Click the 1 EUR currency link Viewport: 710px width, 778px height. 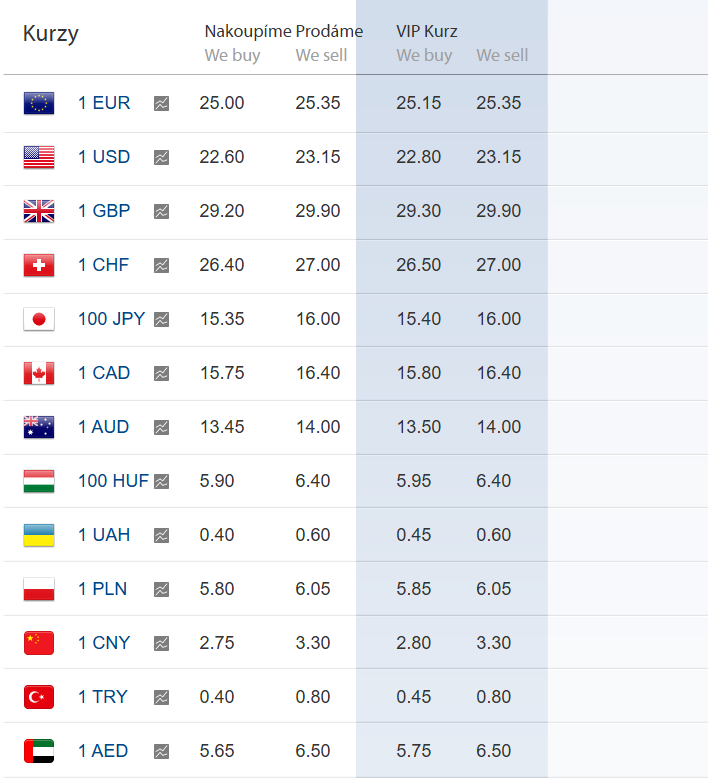[x=104, y=103]
